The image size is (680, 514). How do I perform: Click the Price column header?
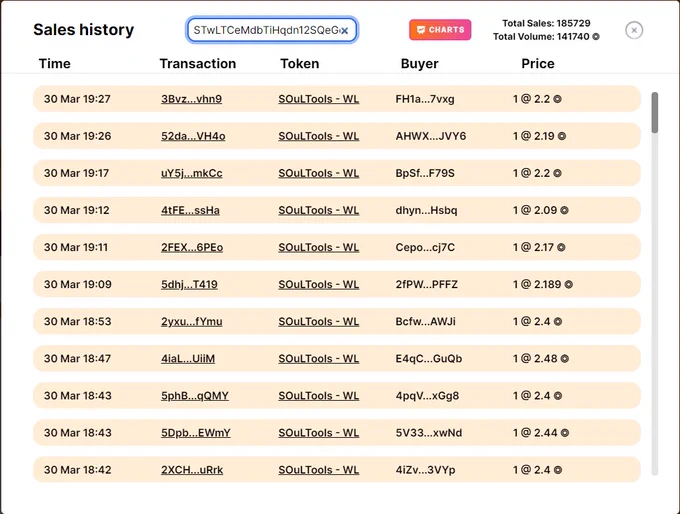(538, 64)
